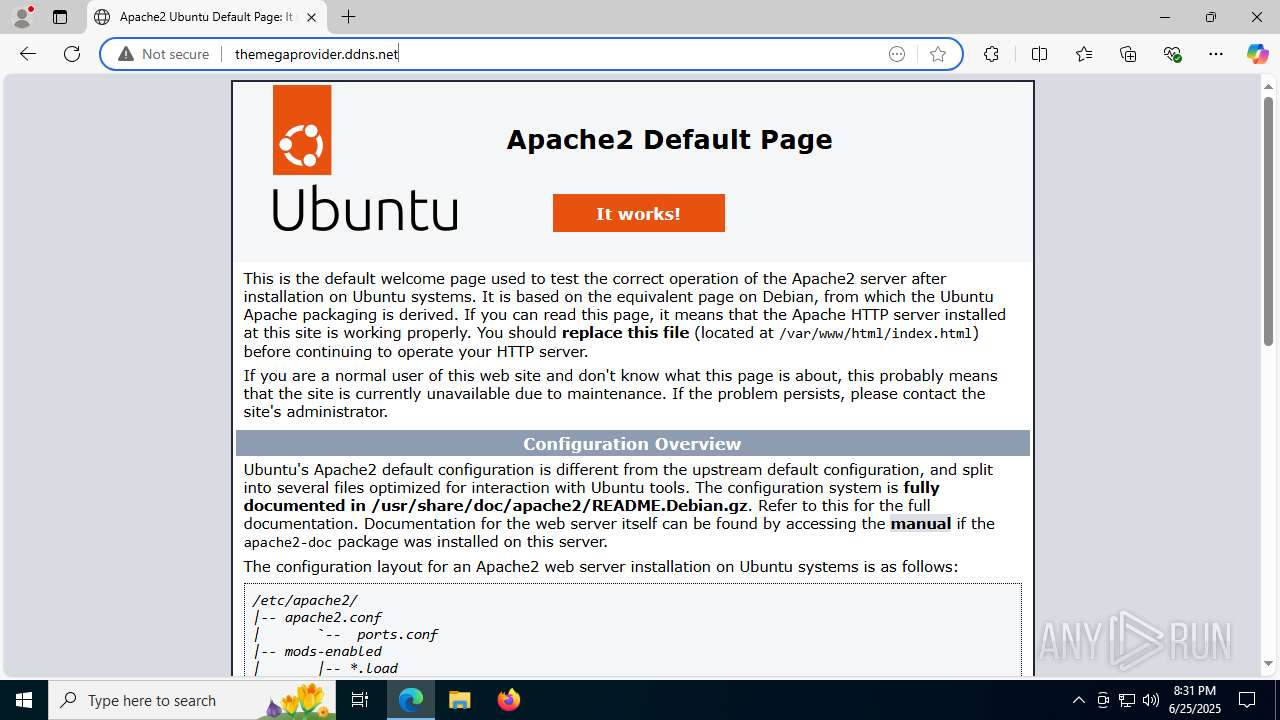Screen dimensions: 1280x720
Task: Click the It works! banner
Action: pyautogui.click(x=639, y=213)
